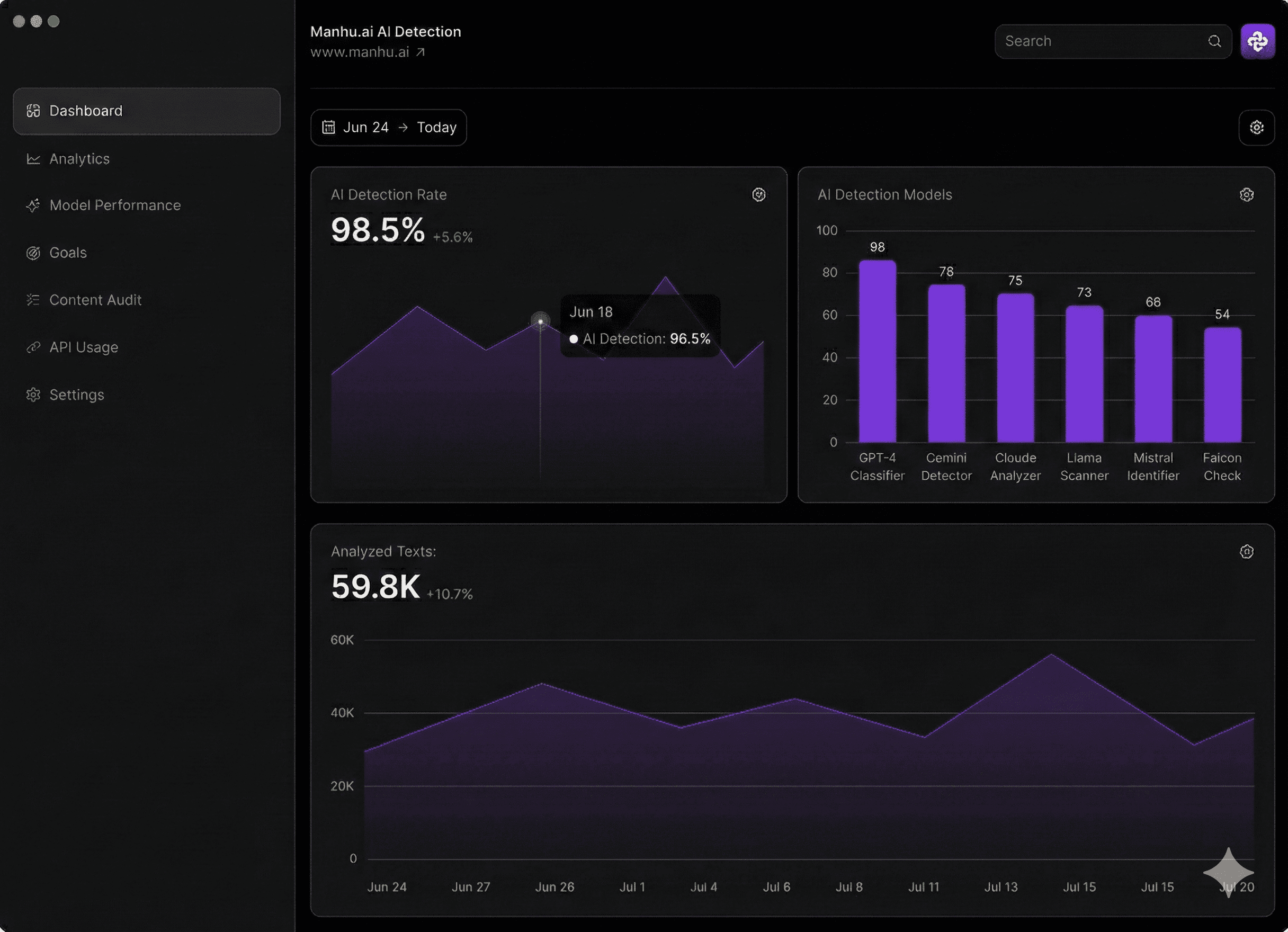The width and height of the screenshot is (1288, 932).
Task: Open Analyzed Texts card settings icon
Action: (1246, 551)
